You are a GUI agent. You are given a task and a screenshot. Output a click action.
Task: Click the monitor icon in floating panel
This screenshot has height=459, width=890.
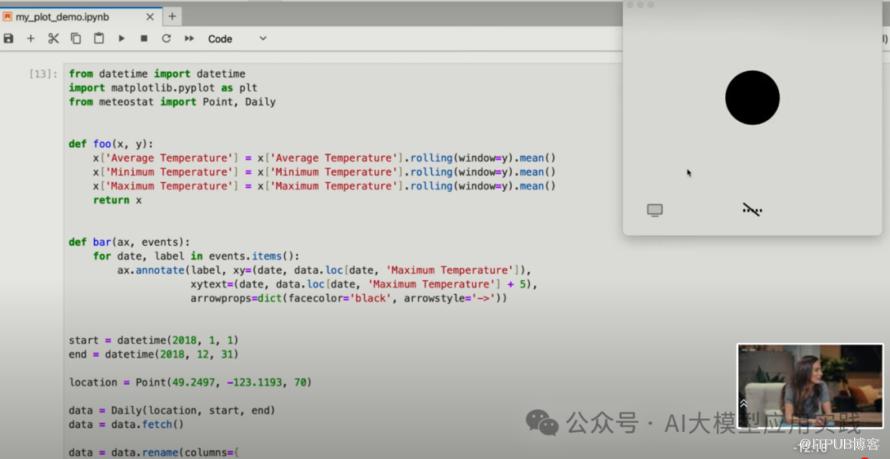(x=655, y=210)
